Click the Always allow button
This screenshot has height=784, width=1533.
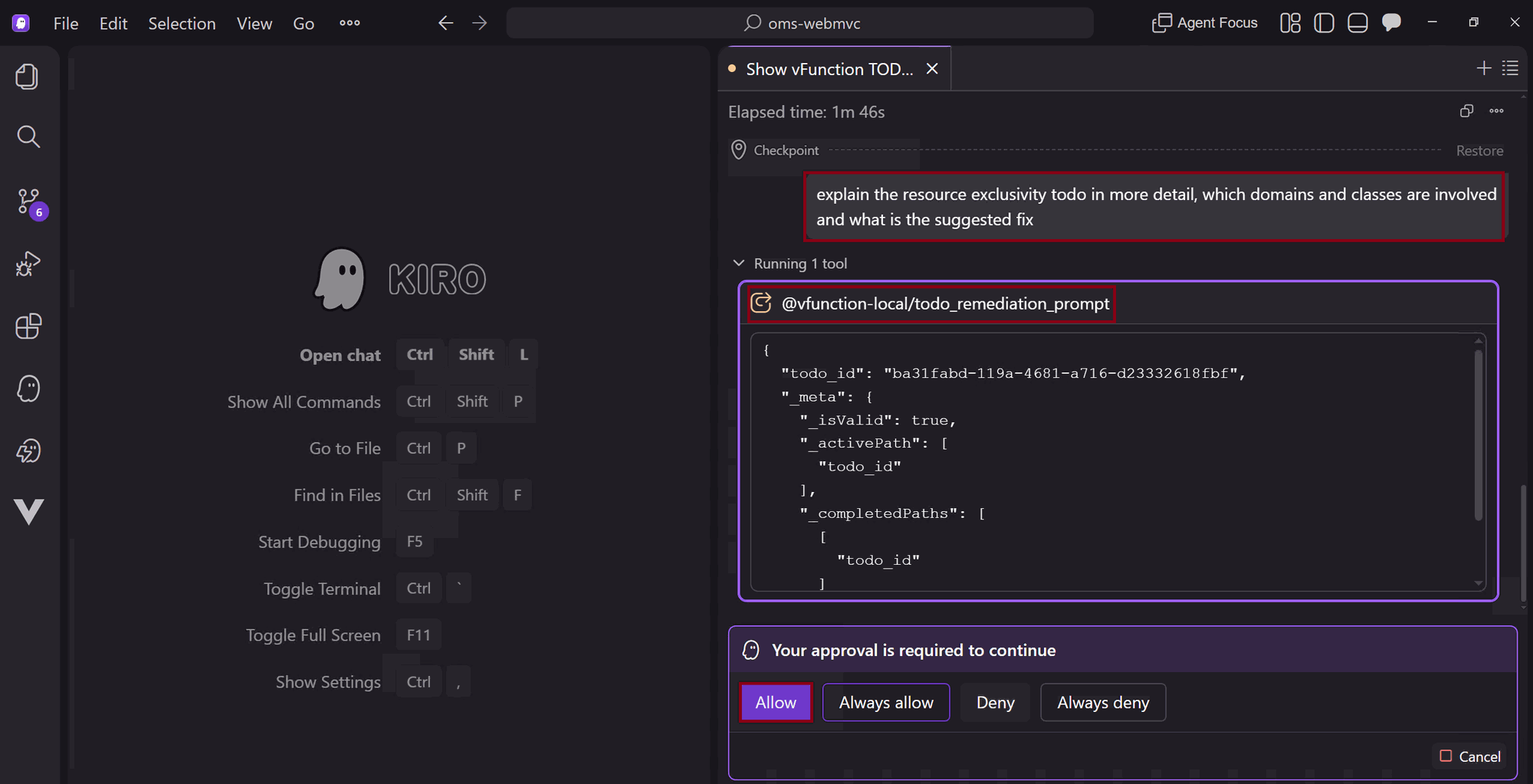[886, 702]
